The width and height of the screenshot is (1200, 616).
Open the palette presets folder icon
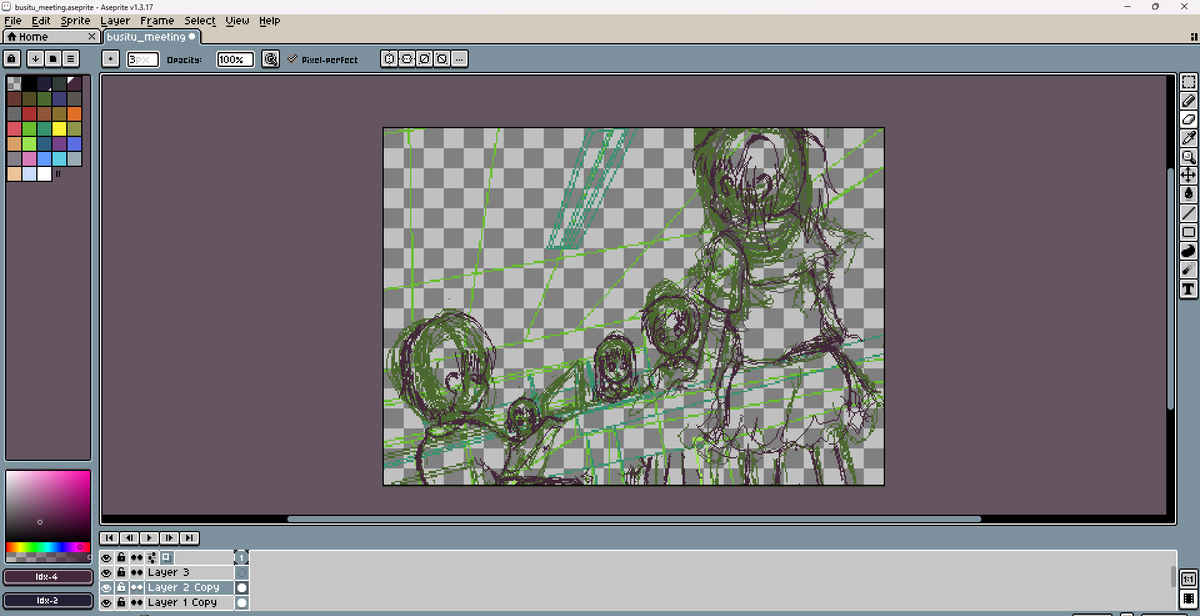(53, 59)
